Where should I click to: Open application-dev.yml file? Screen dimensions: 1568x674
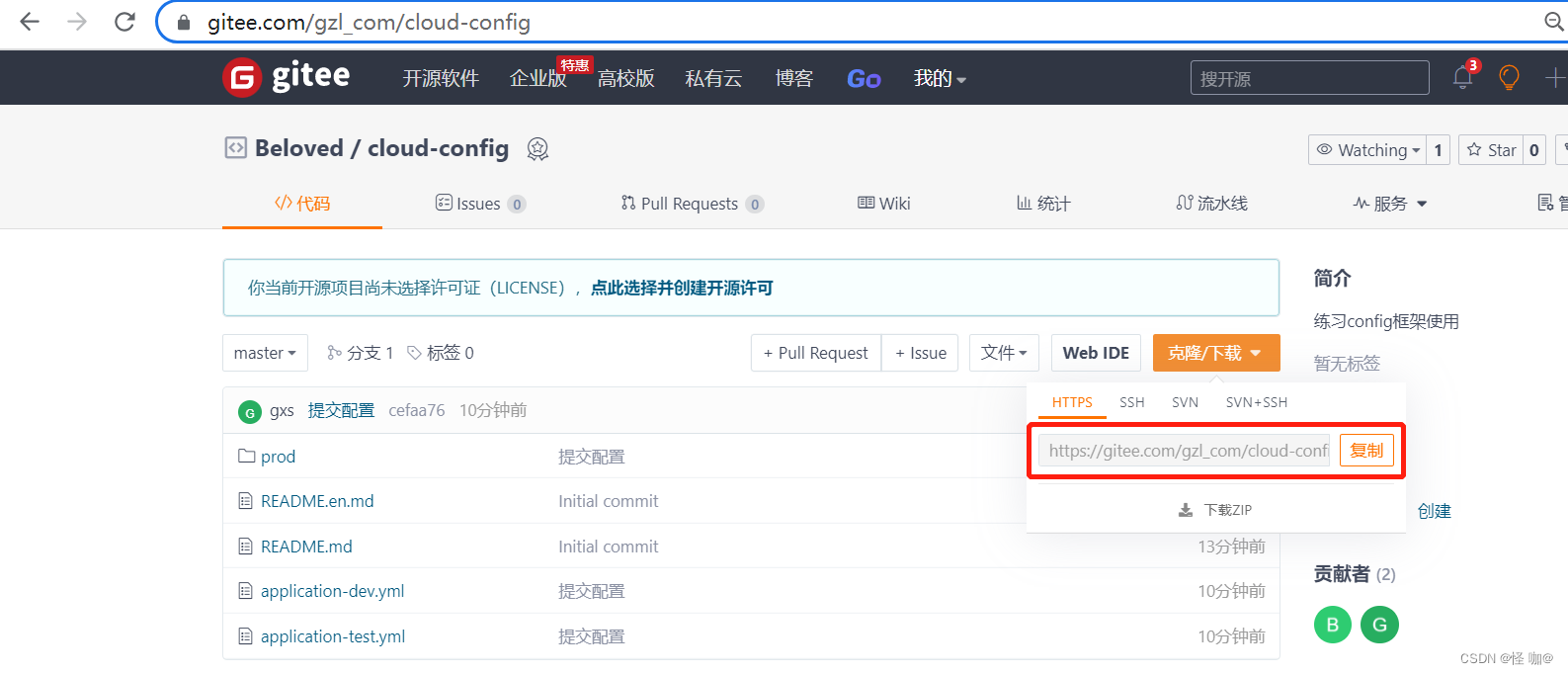pos(333,591)
